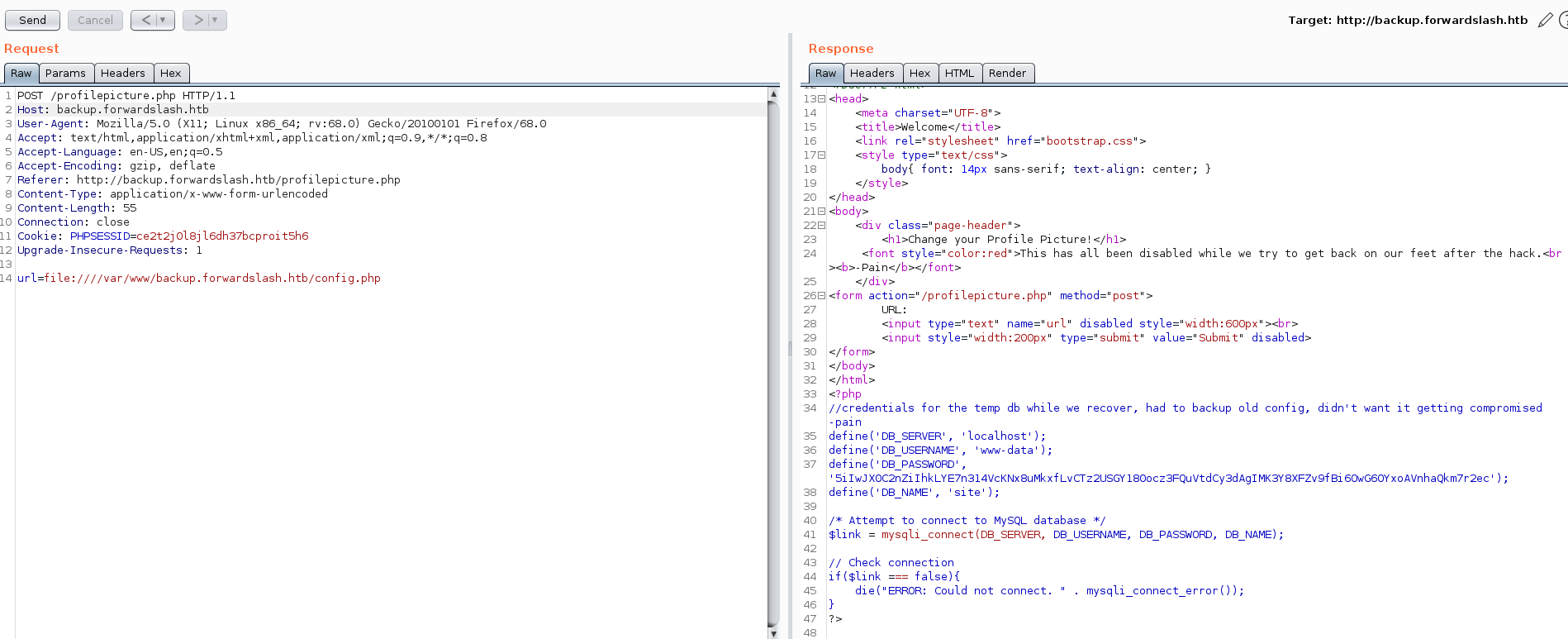The width and height of the screenshot is (1568, 639).
Task: Click the title Welcome line in response
Action: 928,126
